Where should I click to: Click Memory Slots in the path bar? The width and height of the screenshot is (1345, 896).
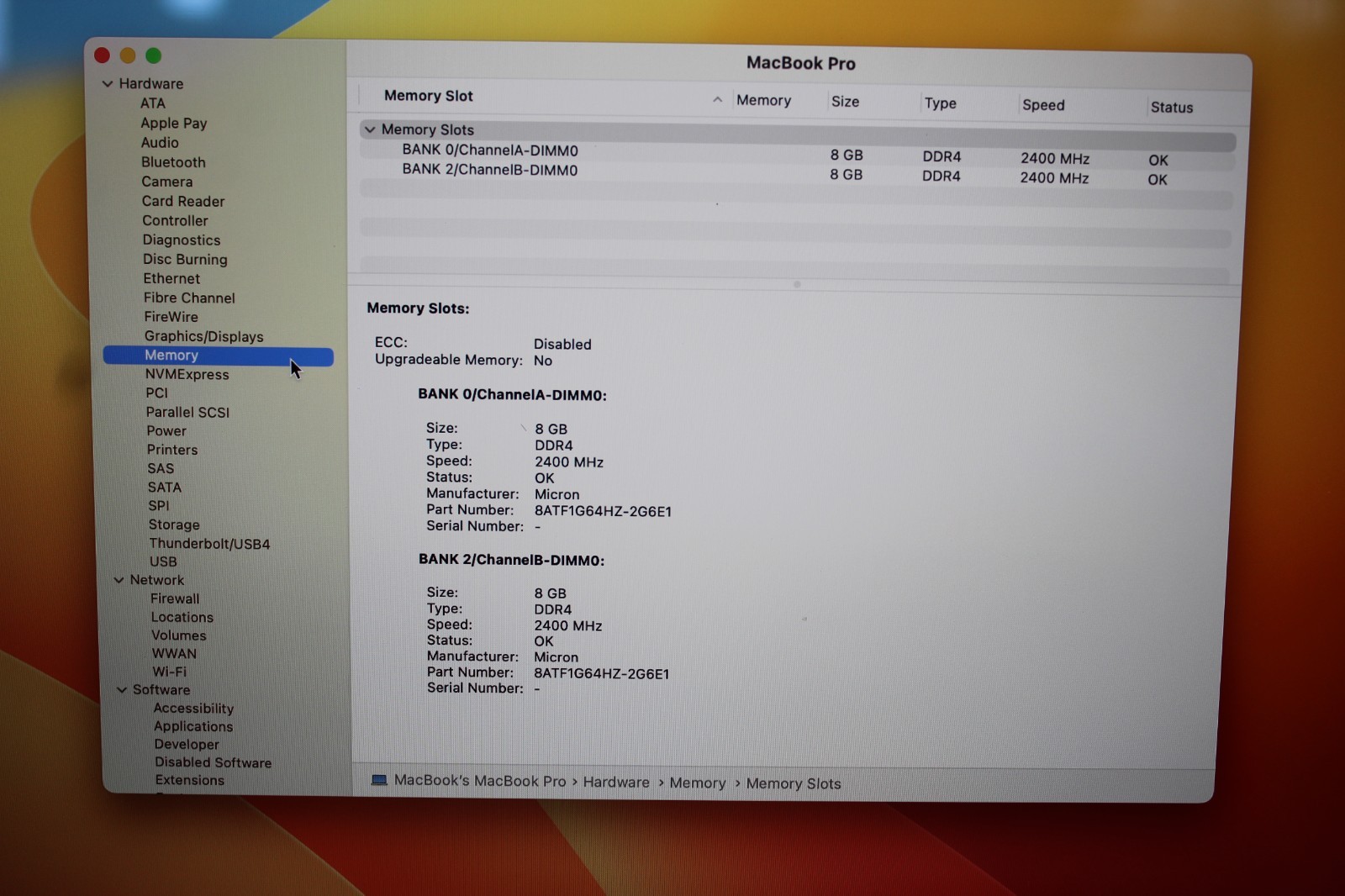click(794, 783)
